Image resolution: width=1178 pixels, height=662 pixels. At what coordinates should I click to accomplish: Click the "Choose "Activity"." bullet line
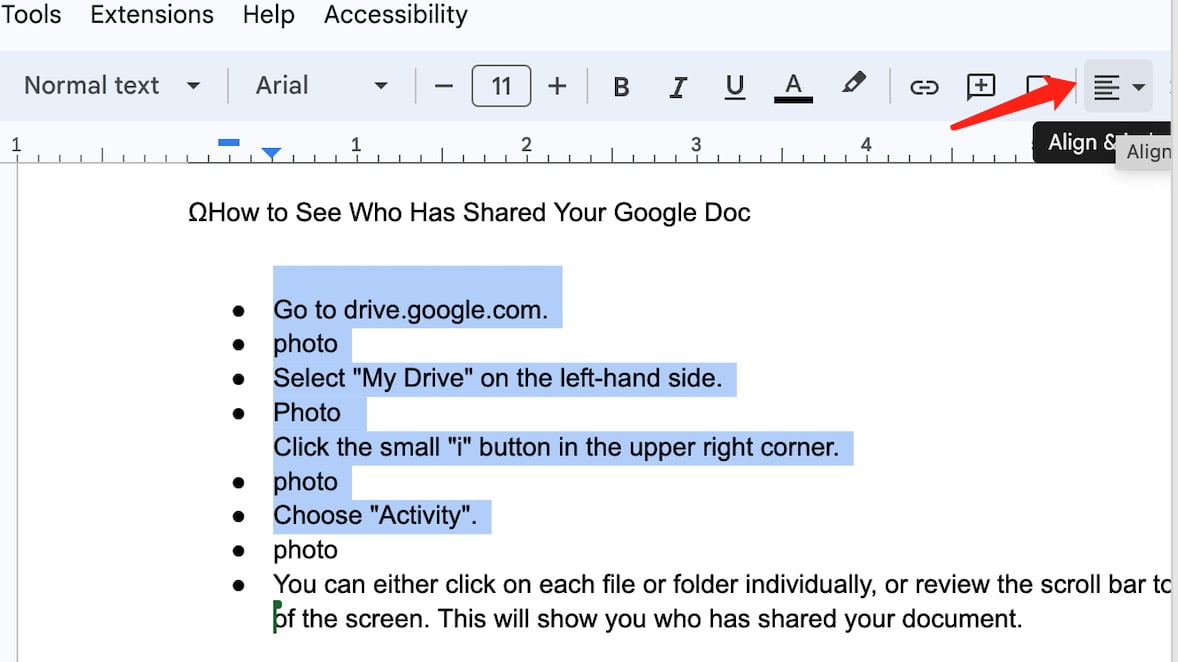coord(375,515)
